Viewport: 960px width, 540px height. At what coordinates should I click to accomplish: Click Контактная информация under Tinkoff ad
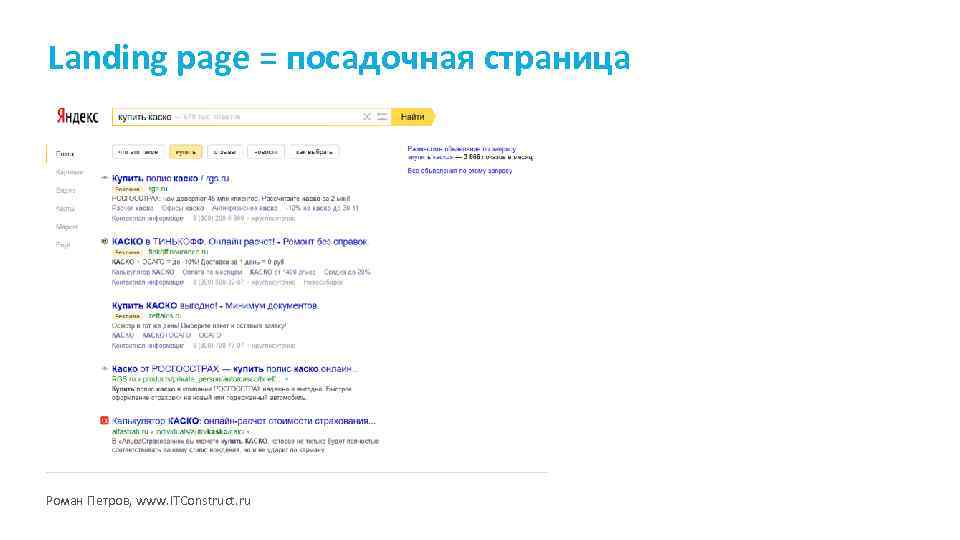coord(148,282)
